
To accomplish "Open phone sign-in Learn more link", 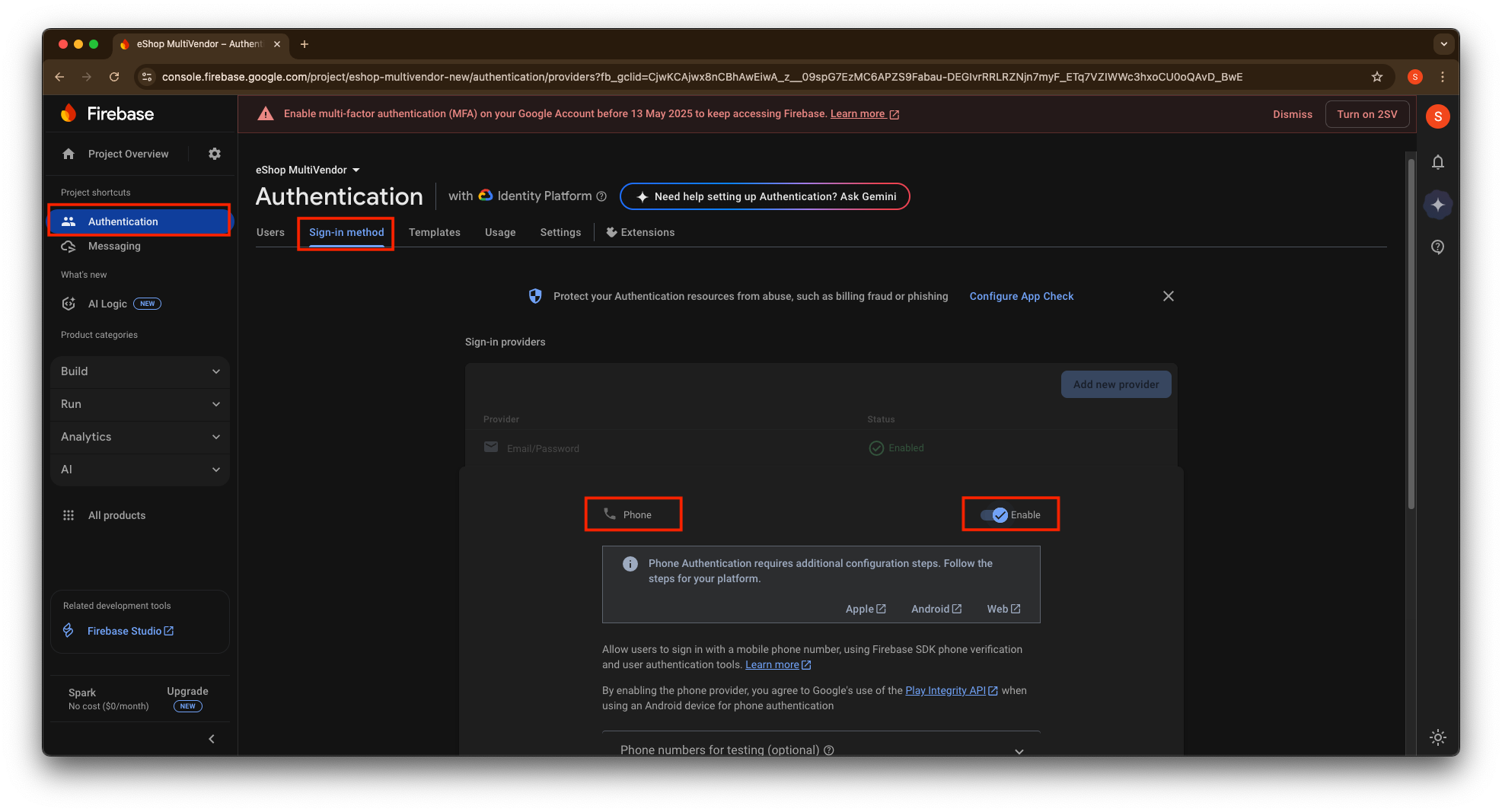I will [778, 664].
